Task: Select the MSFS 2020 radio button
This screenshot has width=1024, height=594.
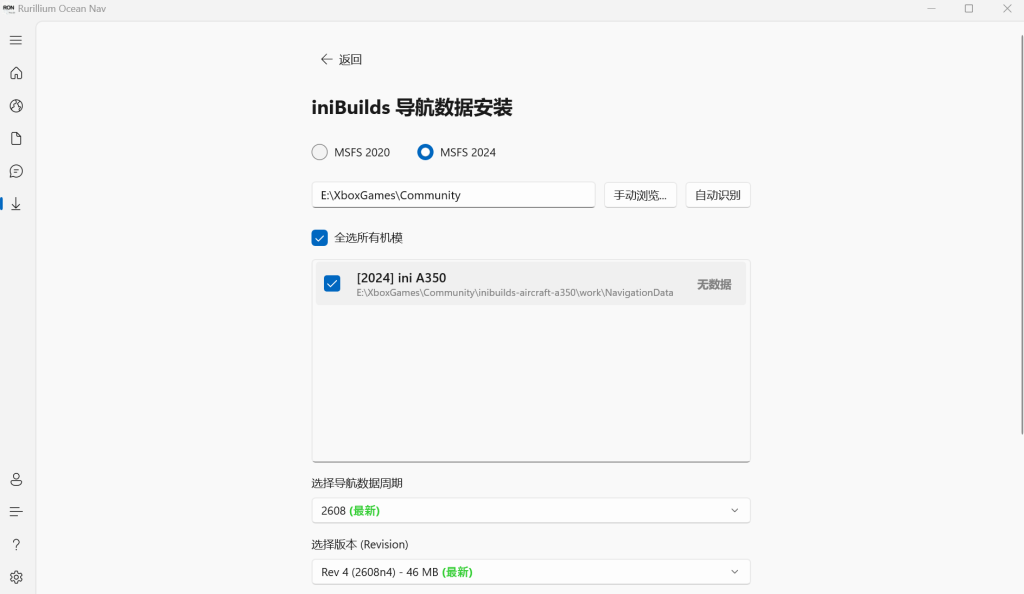Action: click(x=319, y=152)
